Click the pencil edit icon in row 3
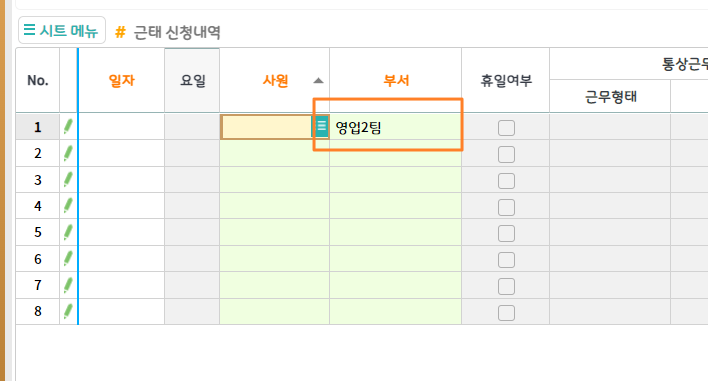Screen dimensions: 708x381 click(68, 180)
